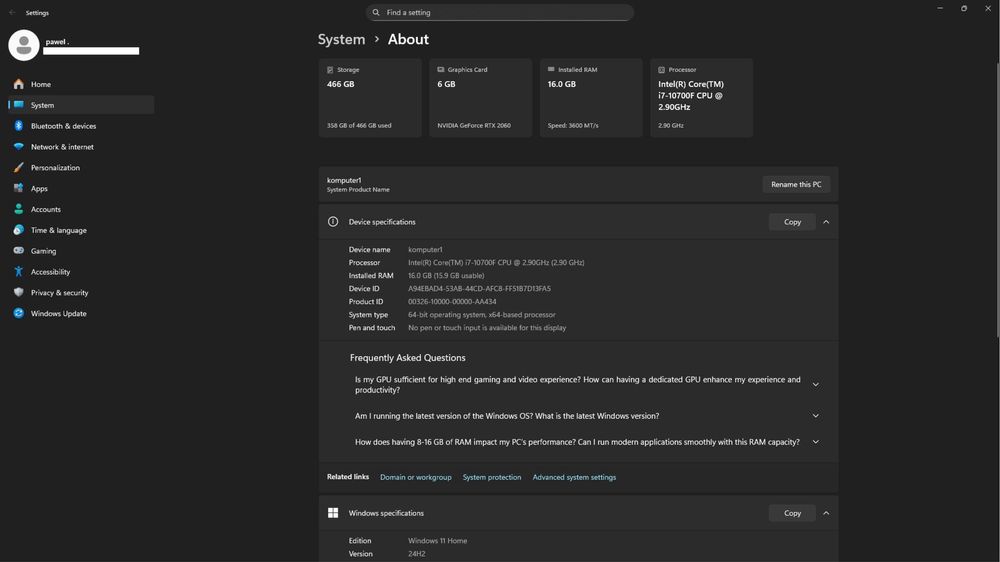This screenshot has width=1000, height=562.
Task: Go to Bluetooth & devices settings
Action: 81,126
